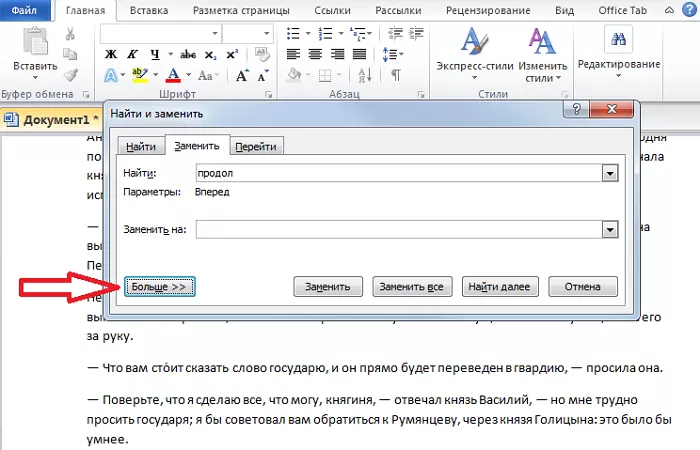The image size is (700, 450).
Task: Open Quick Styles (Экспресс-стили) gallery
Action: pyautogui.click(x=475, y=54)
